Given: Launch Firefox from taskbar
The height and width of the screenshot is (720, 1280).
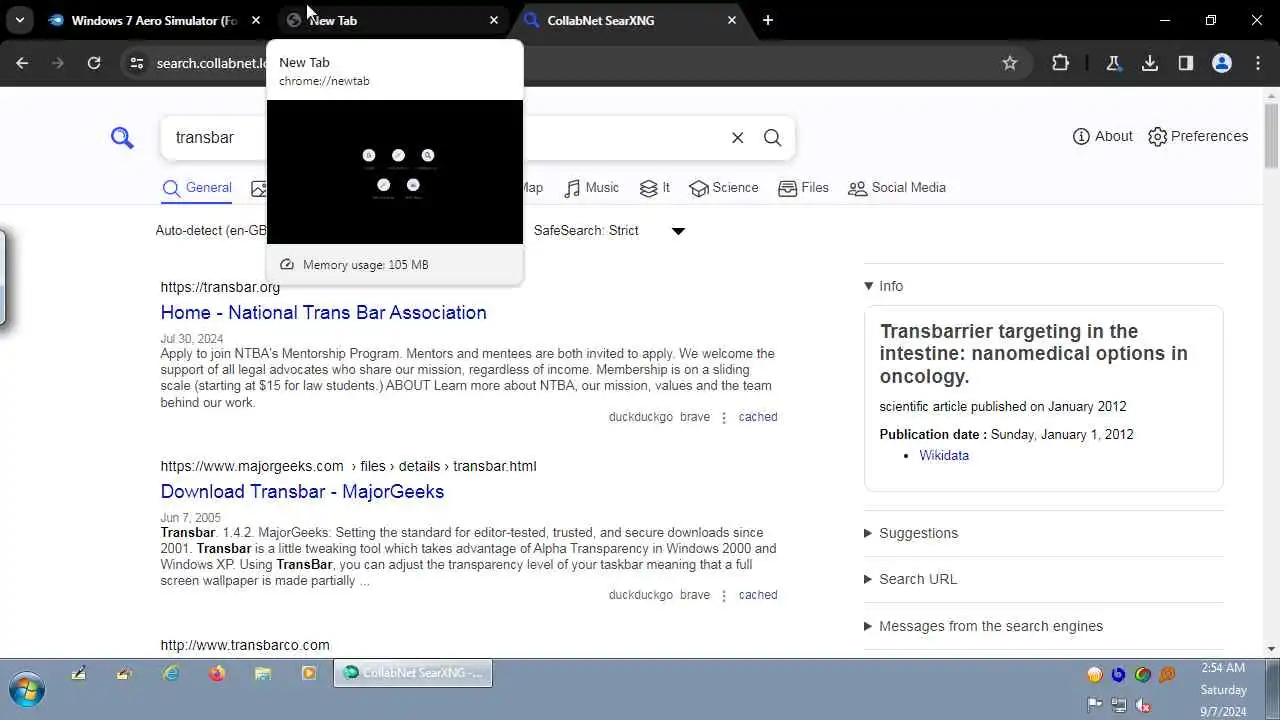Looking at the screenshot, I should click(217, 674).
